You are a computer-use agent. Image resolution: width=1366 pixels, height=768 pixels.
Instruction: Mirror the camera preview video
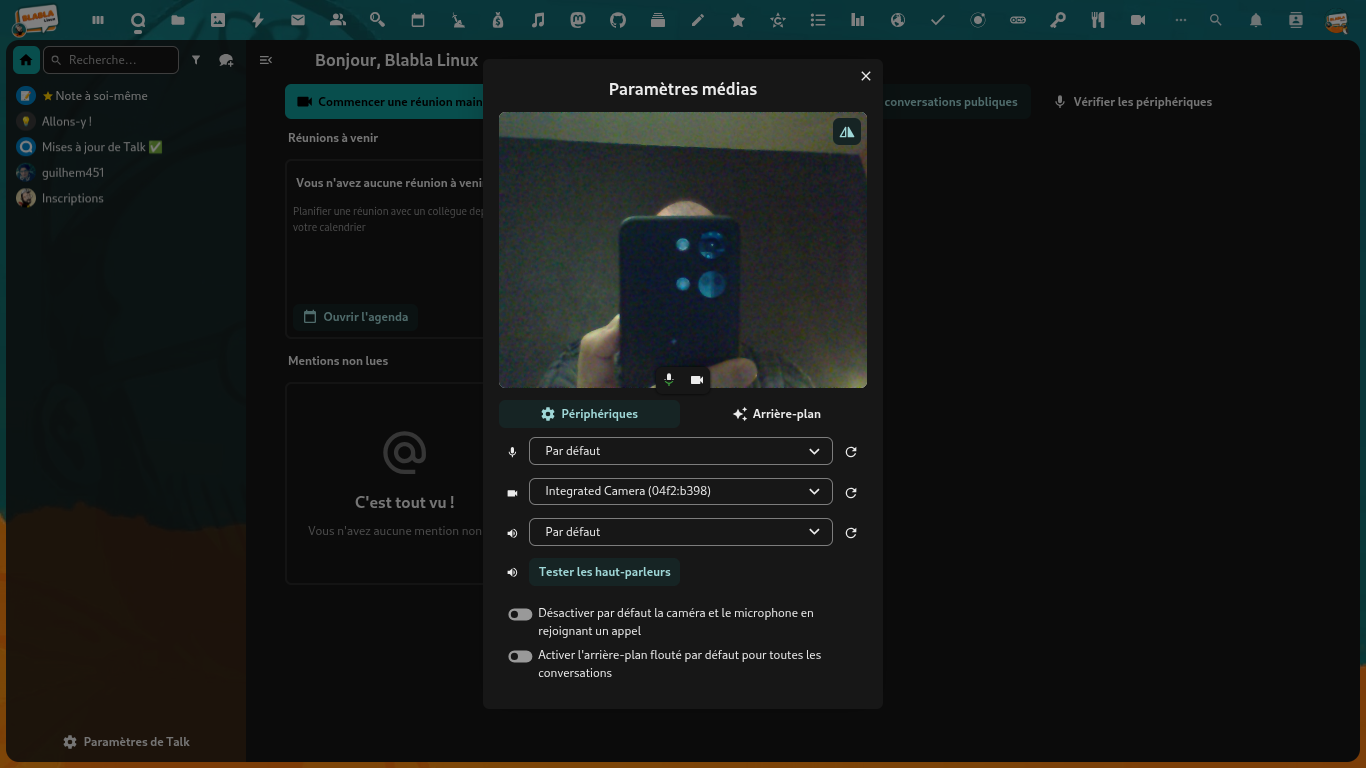[847, 132]
